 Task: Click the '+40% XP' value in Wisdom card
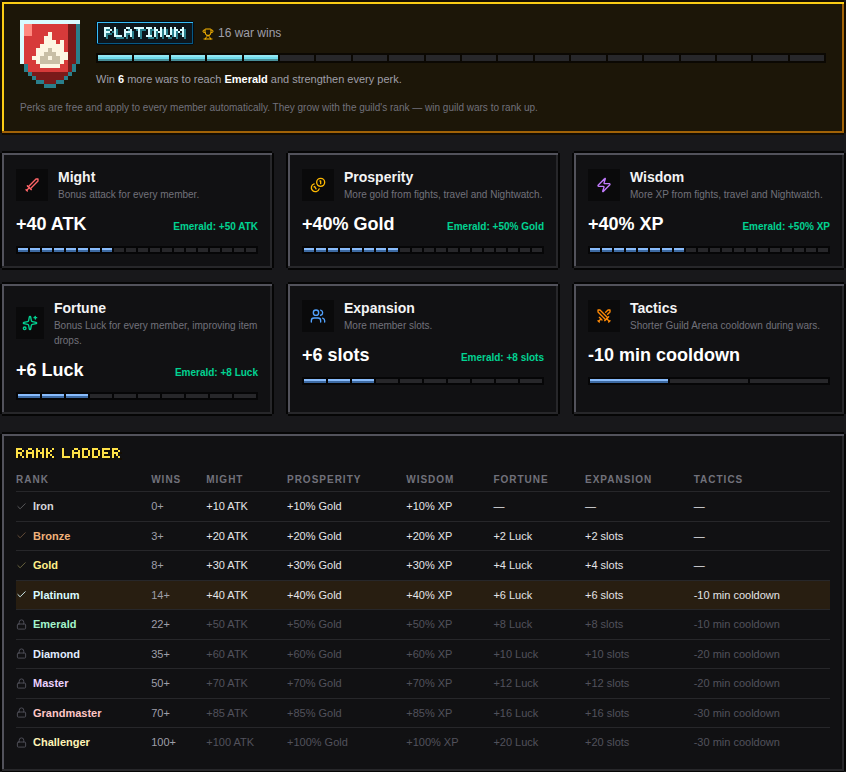pyautogui.click(x=625, y=224)
